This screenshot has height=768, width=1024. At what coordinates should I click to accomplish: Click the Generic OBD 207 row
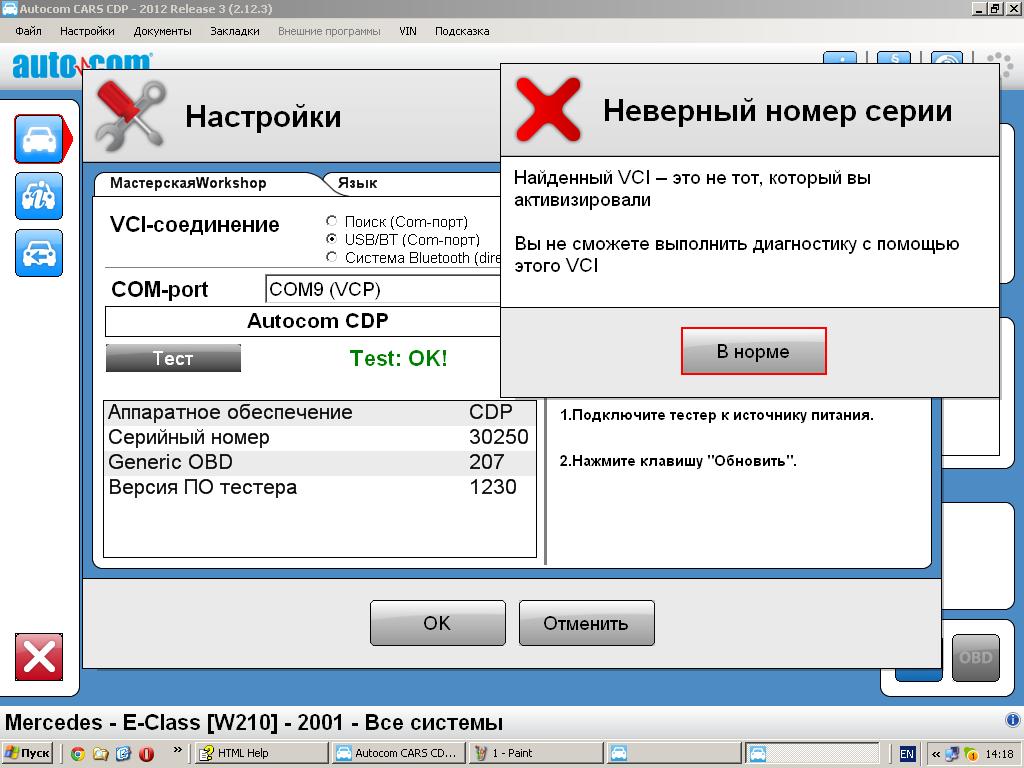click(319, 462)
